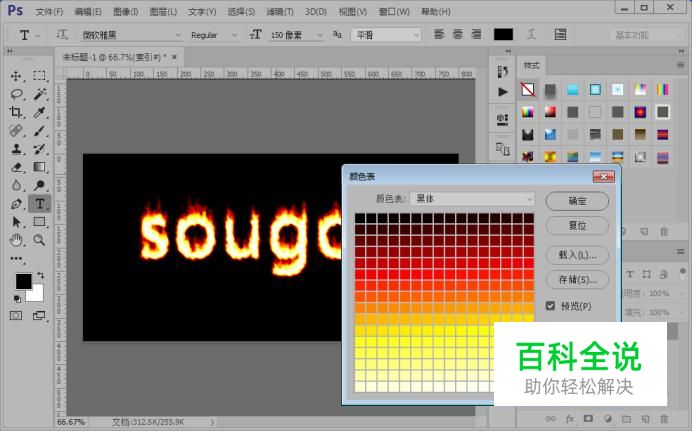692x431 pixels.
Task: Expand the toolbox panel chevrons
Action: (10, 52)
